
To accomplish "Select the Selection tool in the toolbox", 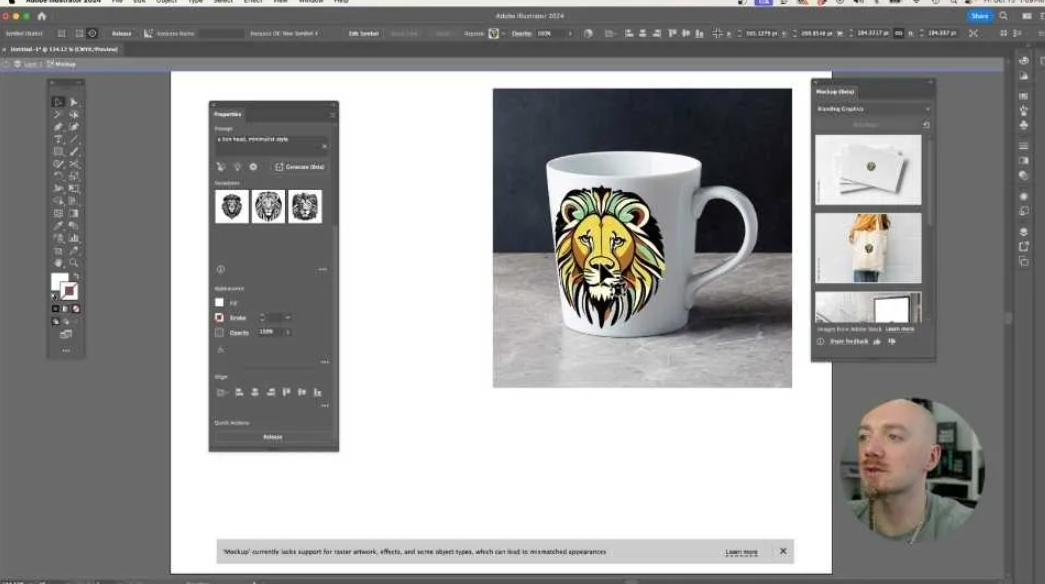I will (x=58, y=102).
